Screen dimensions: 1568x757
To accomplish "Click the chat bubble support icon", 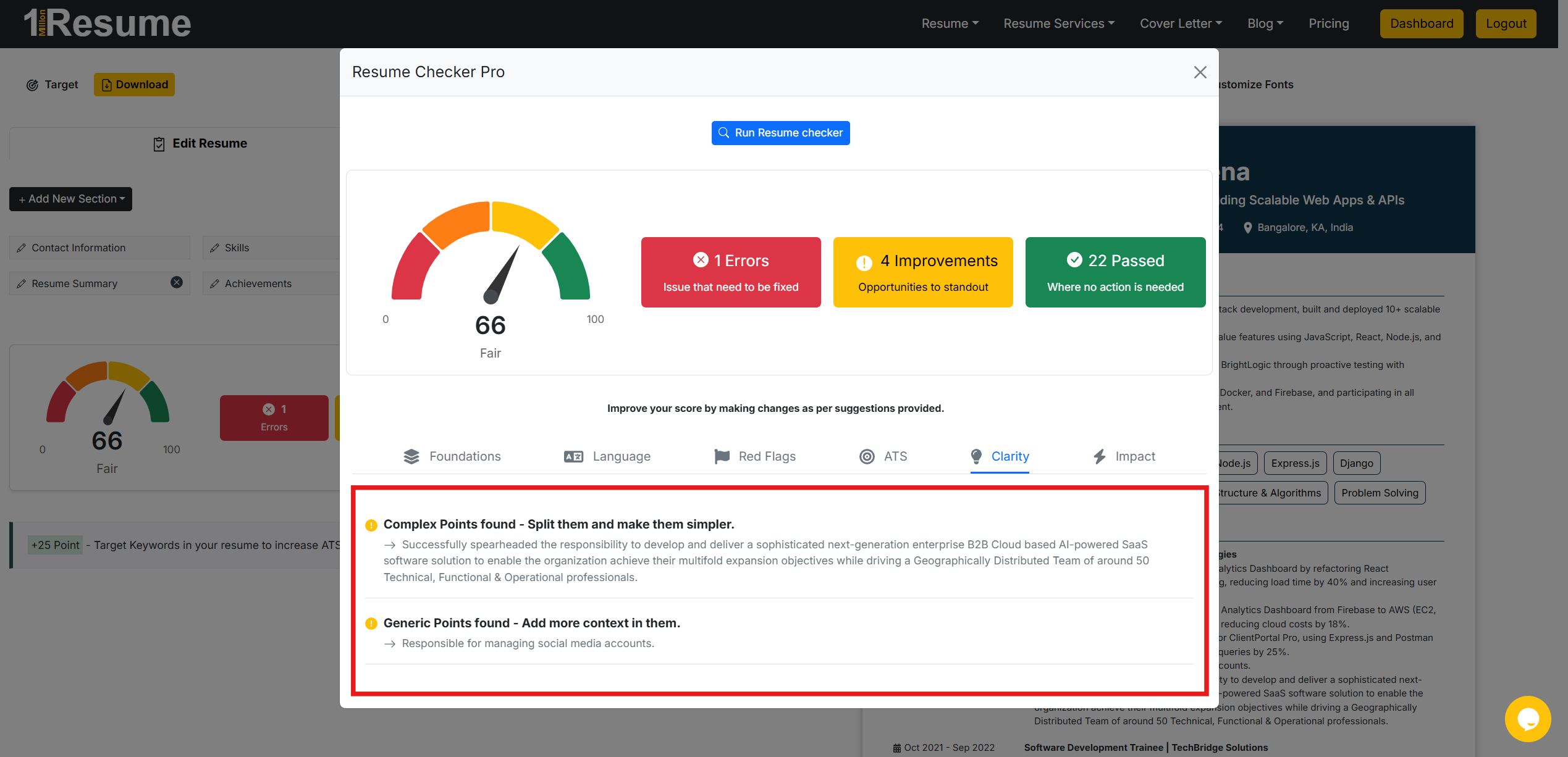I will [x=1527, y=719].
